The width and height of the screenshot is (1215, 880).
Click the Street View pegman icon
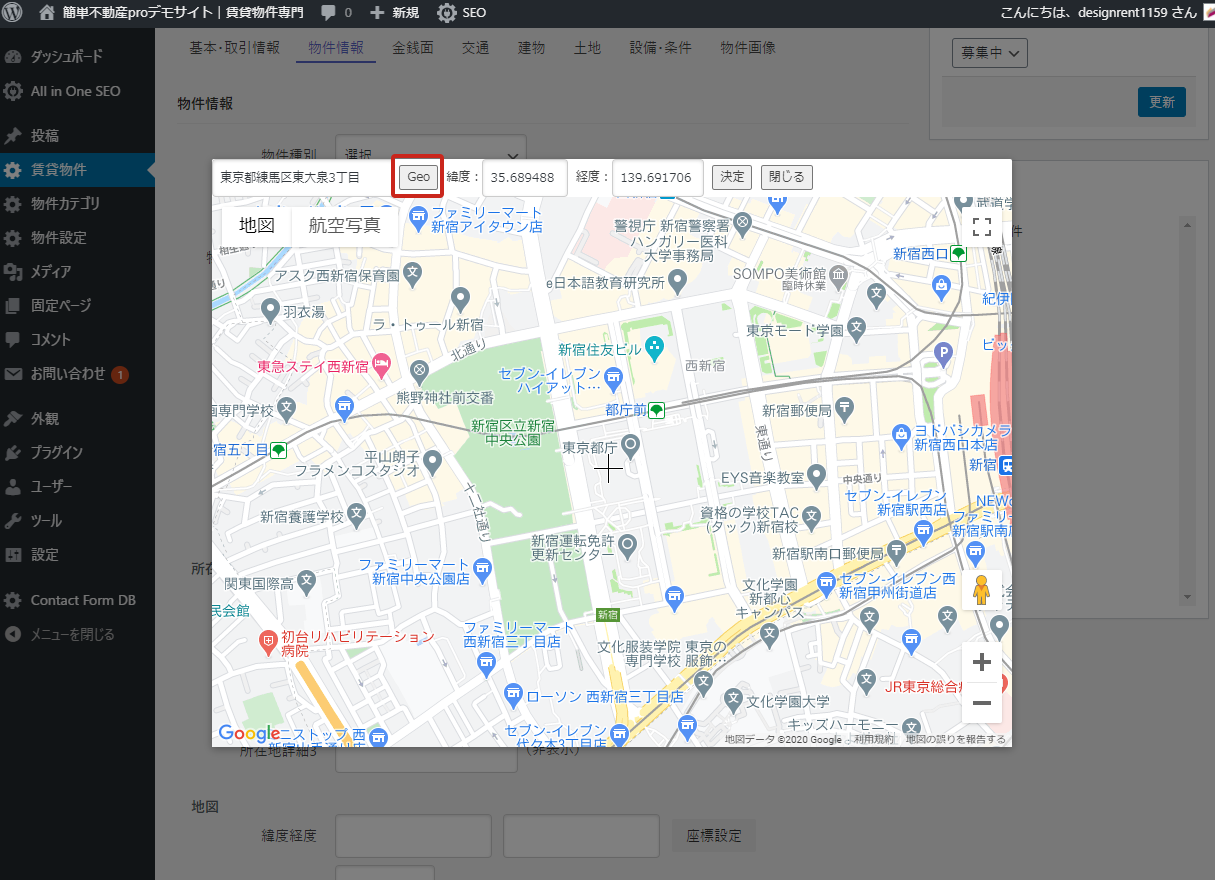pyautogui.click(x=981, y=590)
